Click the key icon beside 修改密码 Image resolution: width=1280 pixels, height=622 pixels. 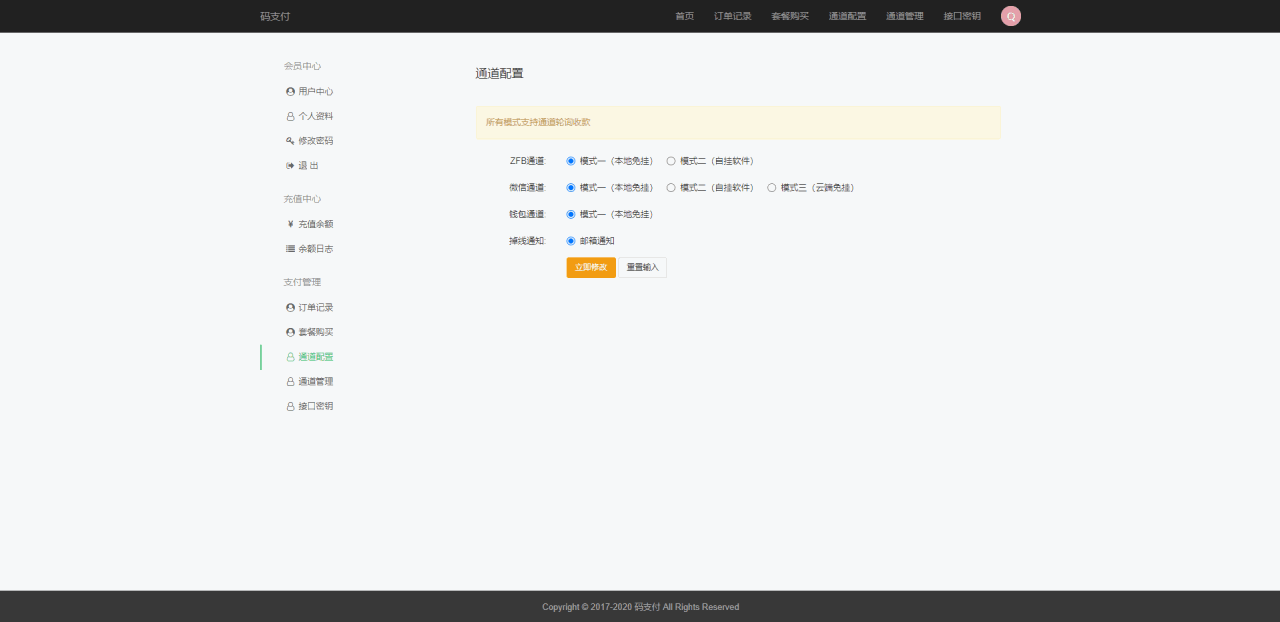[290, 141]
